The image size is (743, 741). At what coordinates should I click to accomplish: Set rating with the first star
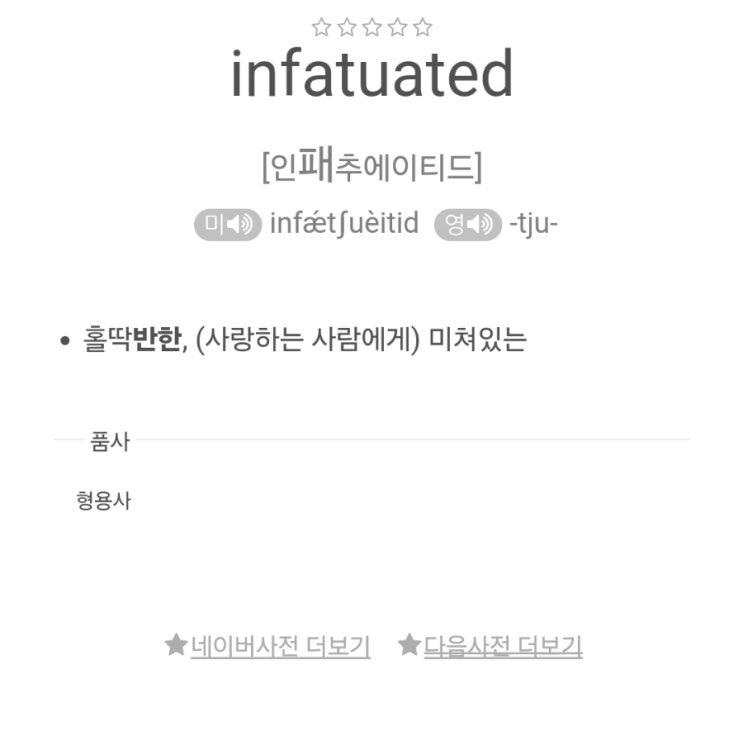click(321, 27)
